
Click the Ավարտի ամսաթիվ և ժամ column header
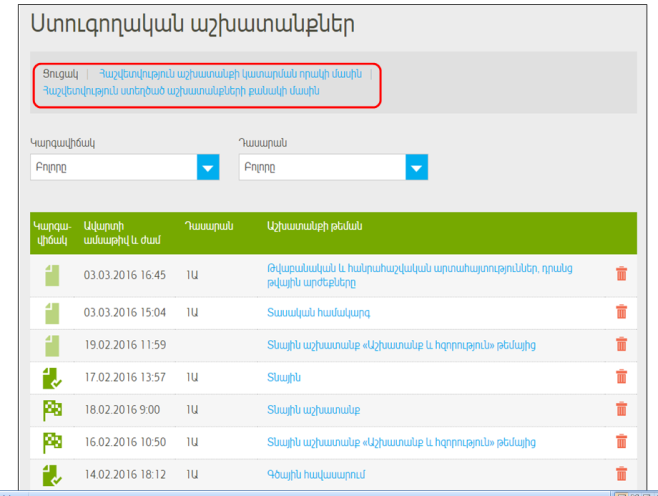[x=122, y=233]
